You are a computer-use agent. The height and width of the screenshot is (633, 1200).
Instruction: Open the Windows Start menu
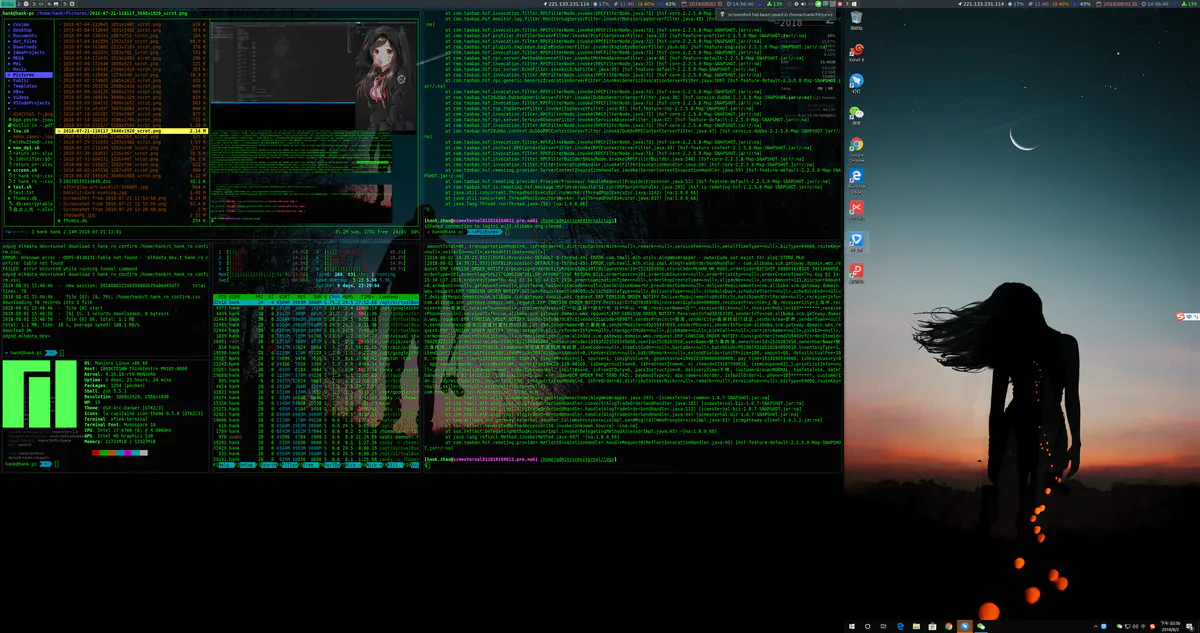tap(851, 626)
